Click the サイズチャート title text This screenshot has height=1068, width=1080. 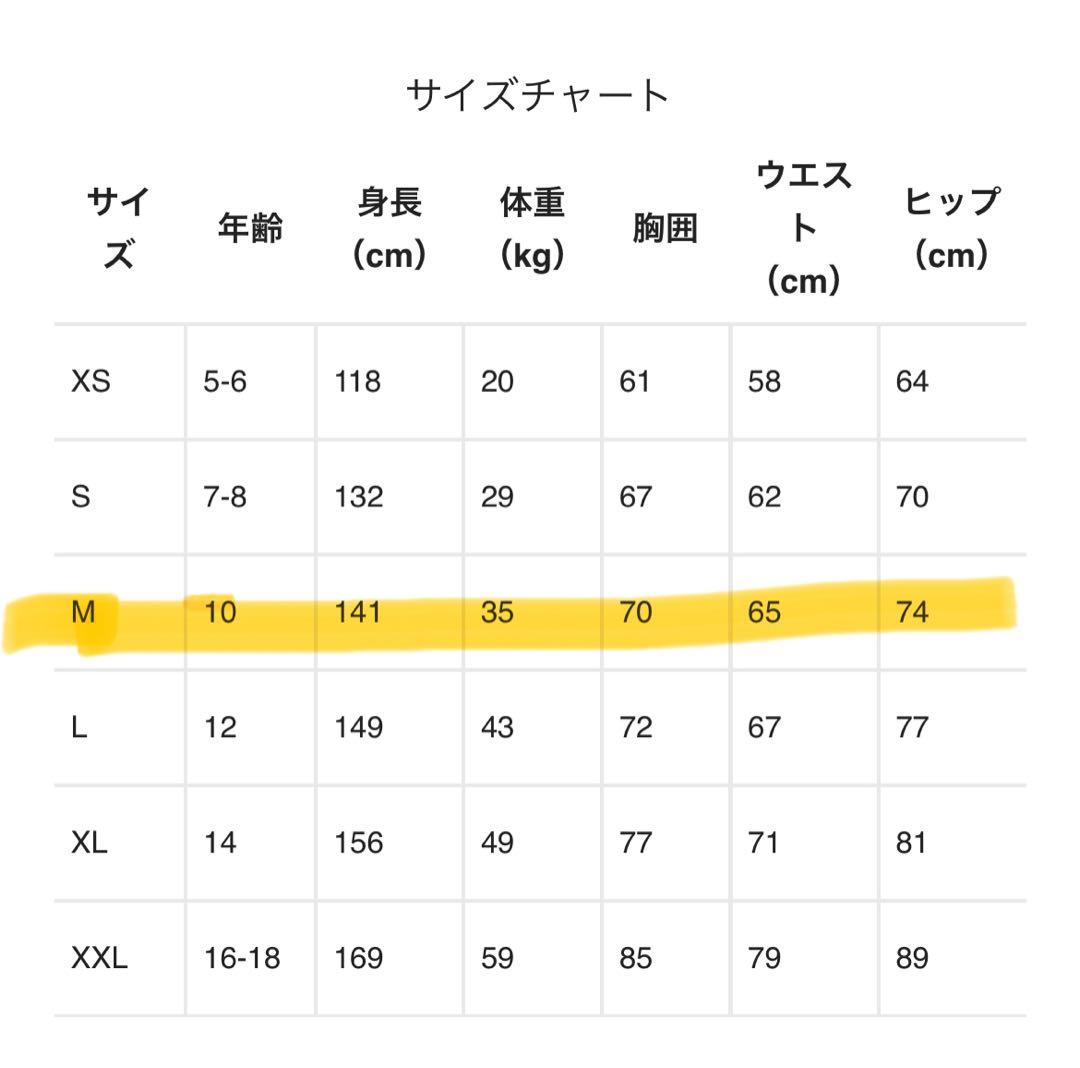538,96
